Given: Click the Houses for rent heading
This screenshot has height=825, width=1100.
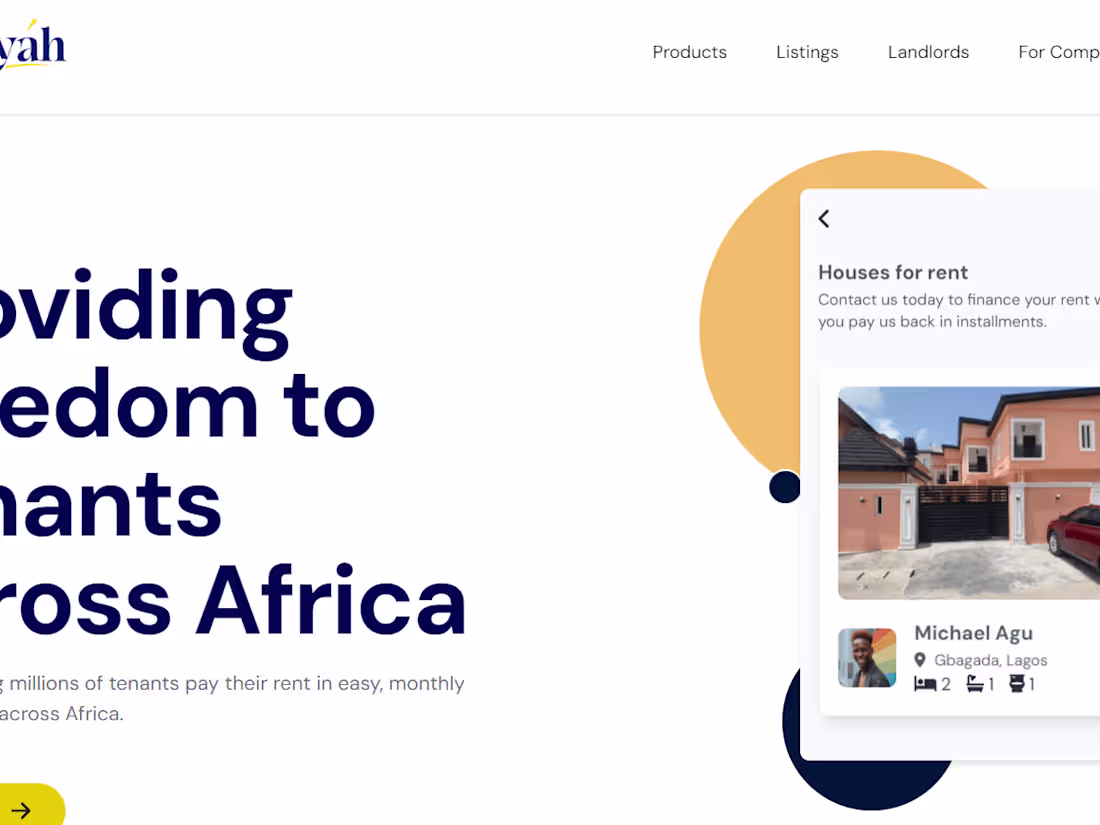Looking at the screenshot, I should coord(893,272).
